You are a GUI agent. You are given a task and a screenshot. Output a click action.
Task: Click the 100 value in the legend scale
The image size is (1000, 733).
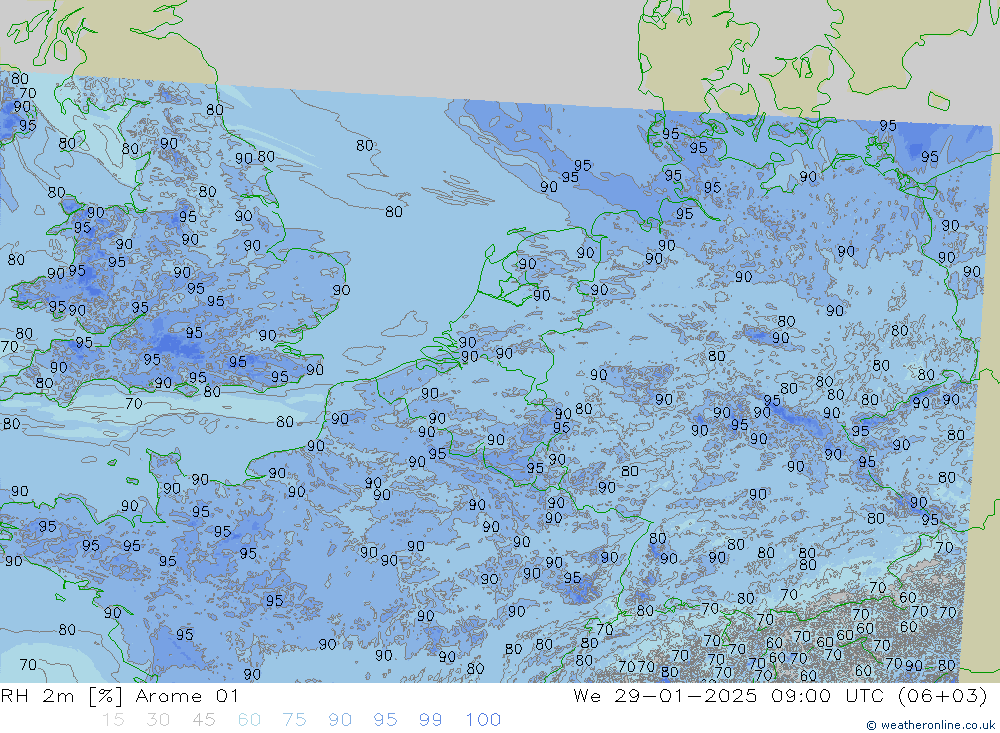[x=483, y=720]
